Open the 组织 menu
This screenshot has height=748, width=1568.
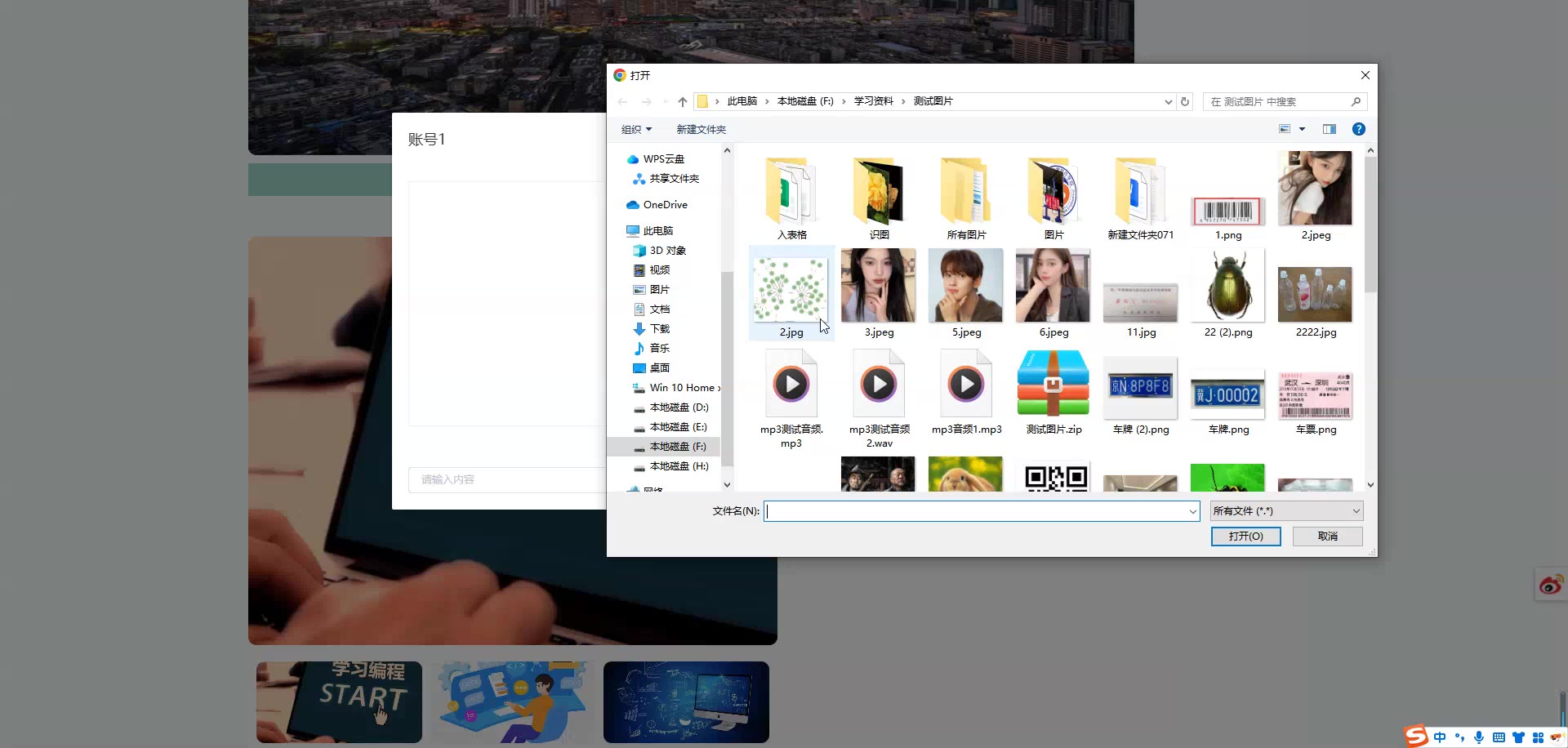coord(636,129)
